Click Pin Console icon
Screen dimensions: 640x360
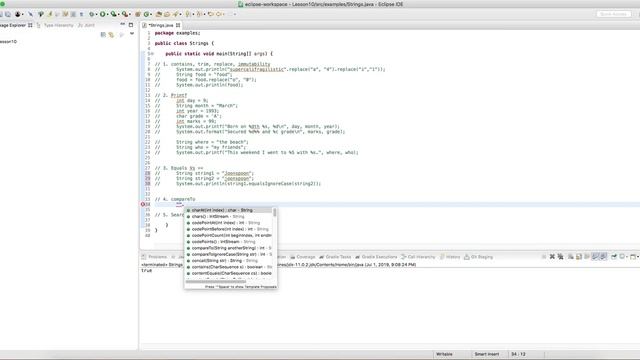click(613, 256)
